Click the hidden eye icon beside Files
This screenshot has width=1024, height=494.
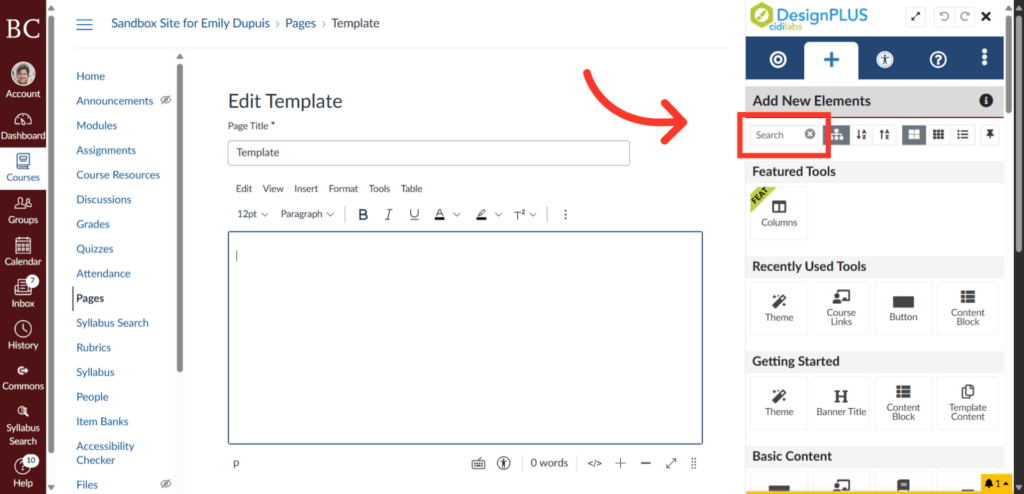click(166, 484)
